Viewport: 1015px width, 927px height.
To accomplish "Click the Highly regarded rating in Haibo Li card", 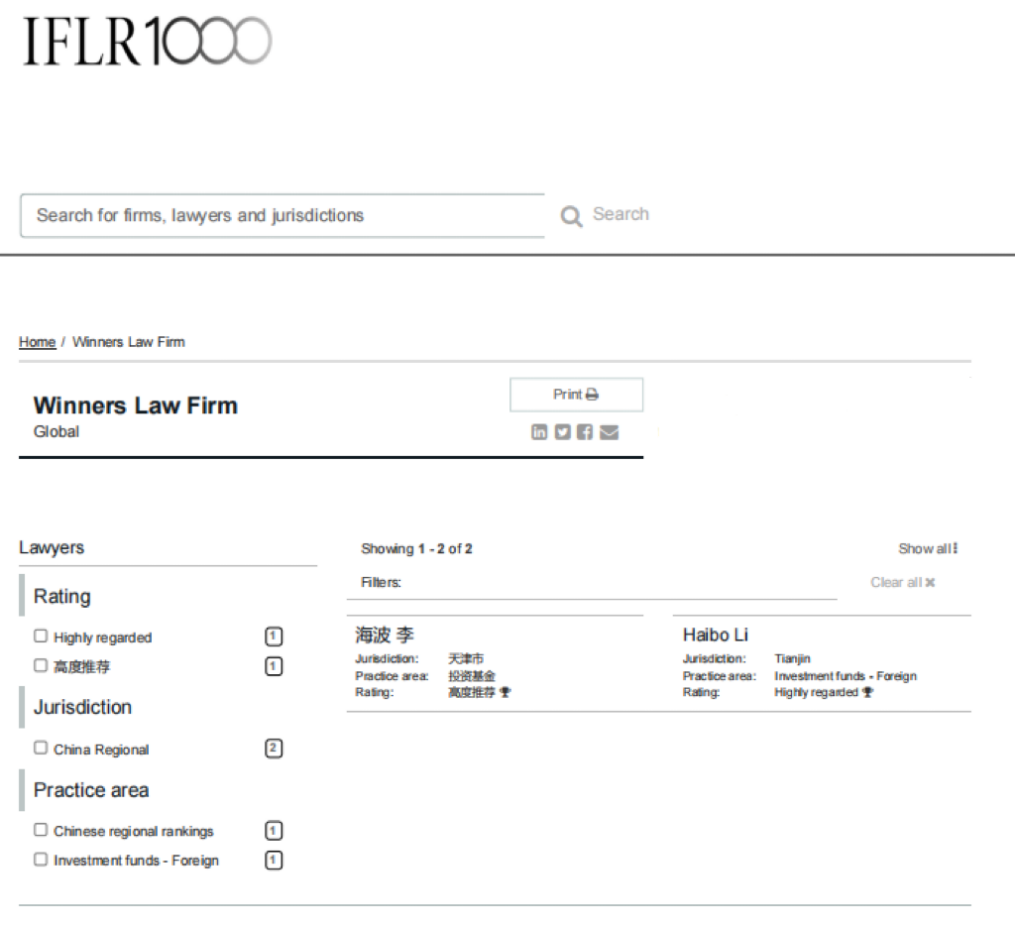I will coord(816,693).
